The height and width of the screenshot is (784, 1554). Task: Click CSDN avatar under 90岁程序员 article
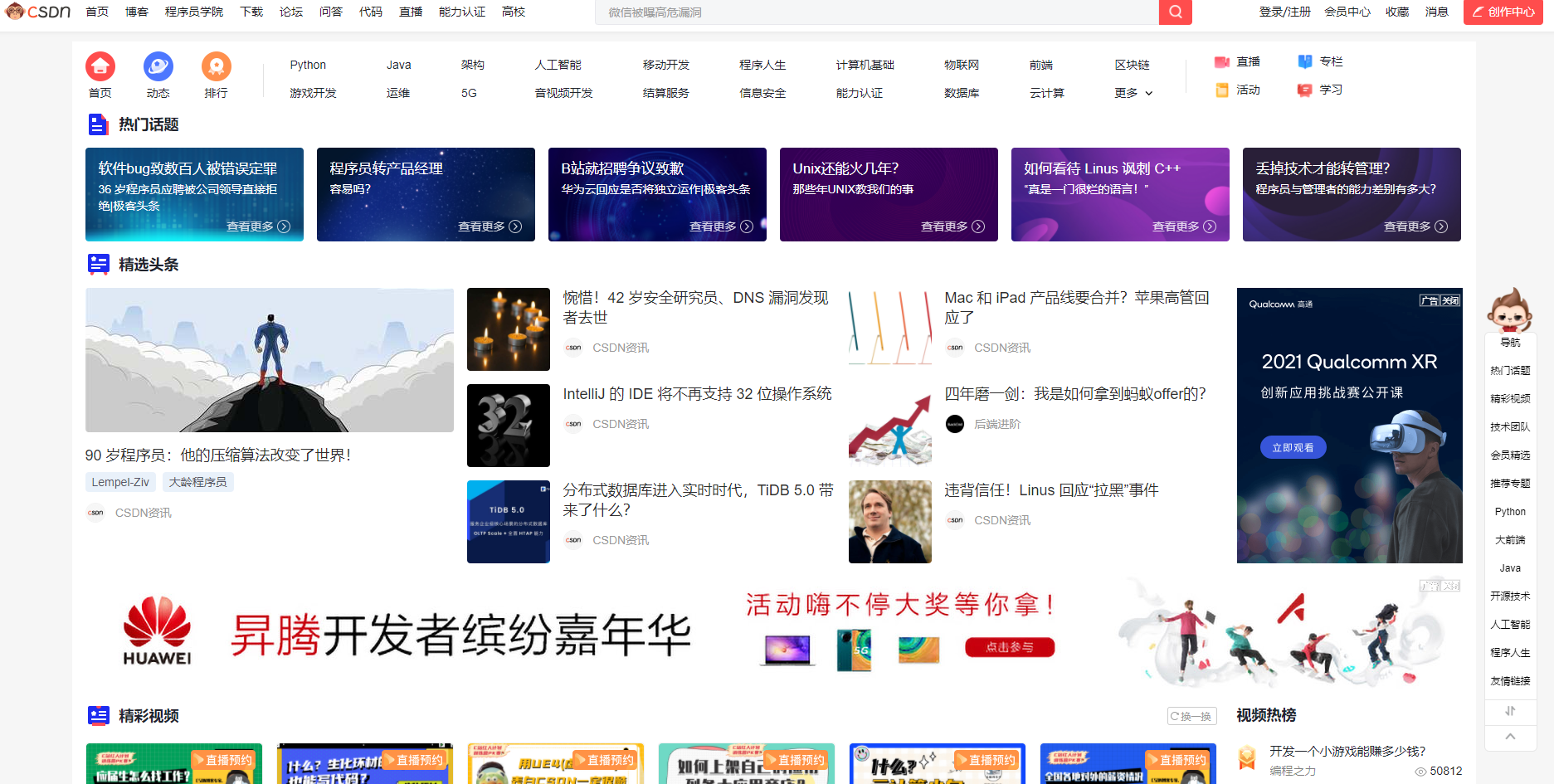click(x=95, y=513)
